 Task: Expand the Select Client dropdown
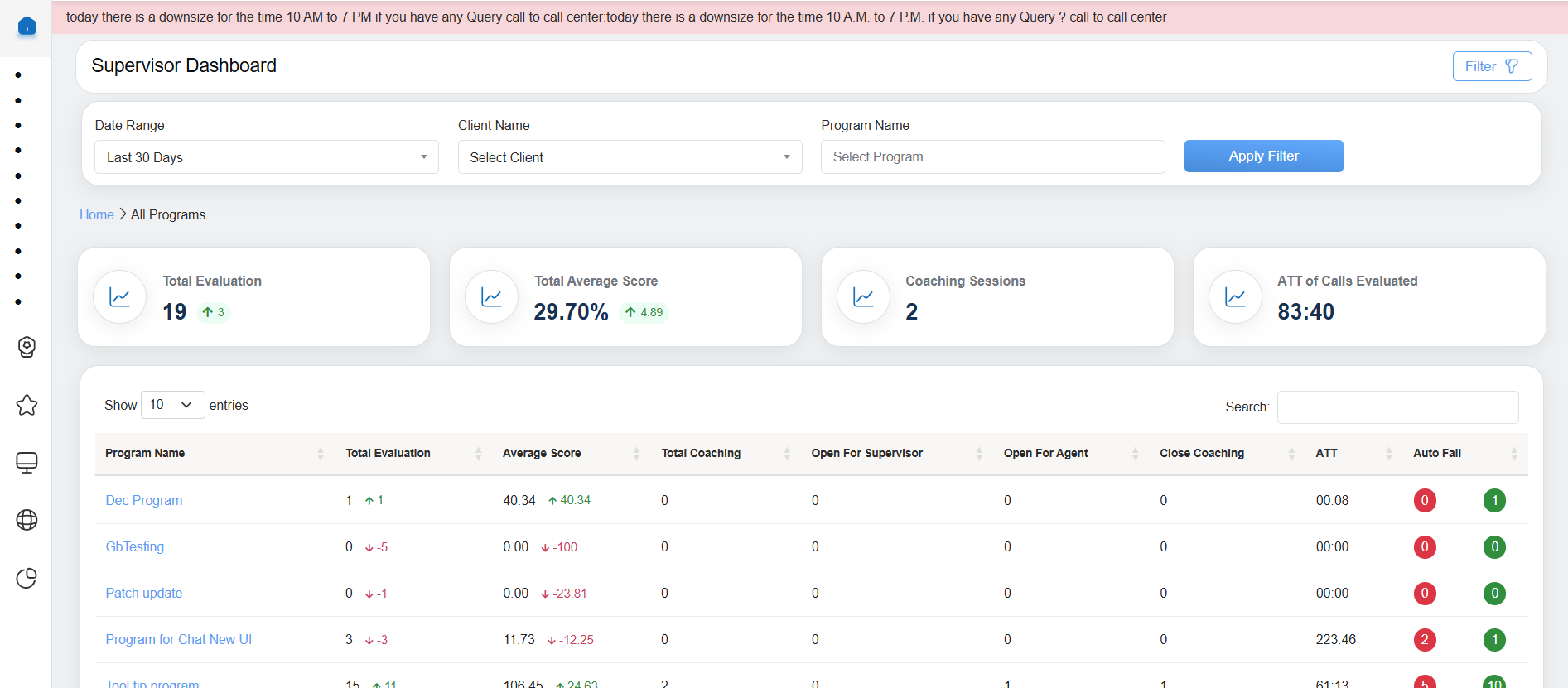click(630, 157)
